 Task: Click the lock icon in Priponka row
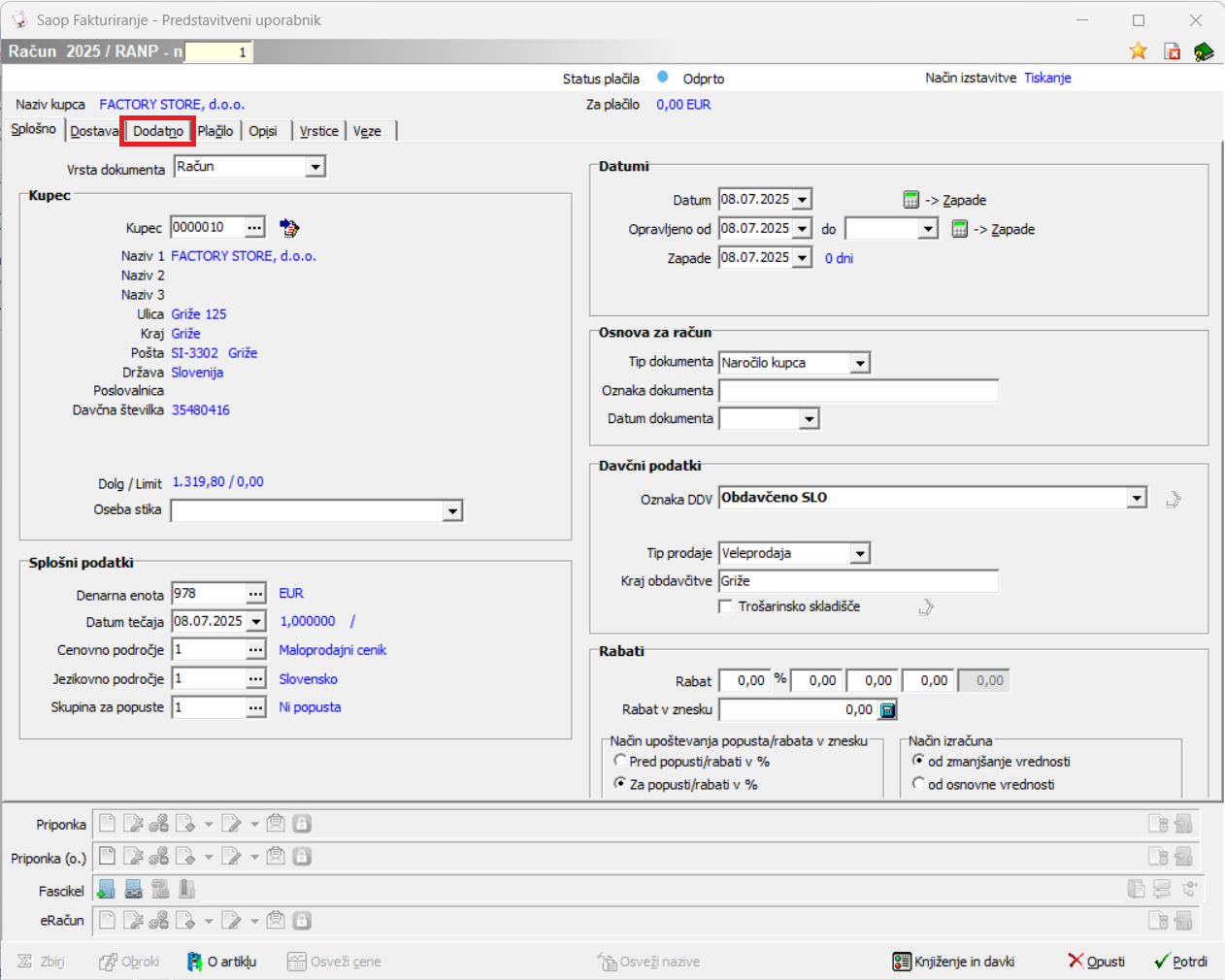[302, 824]
